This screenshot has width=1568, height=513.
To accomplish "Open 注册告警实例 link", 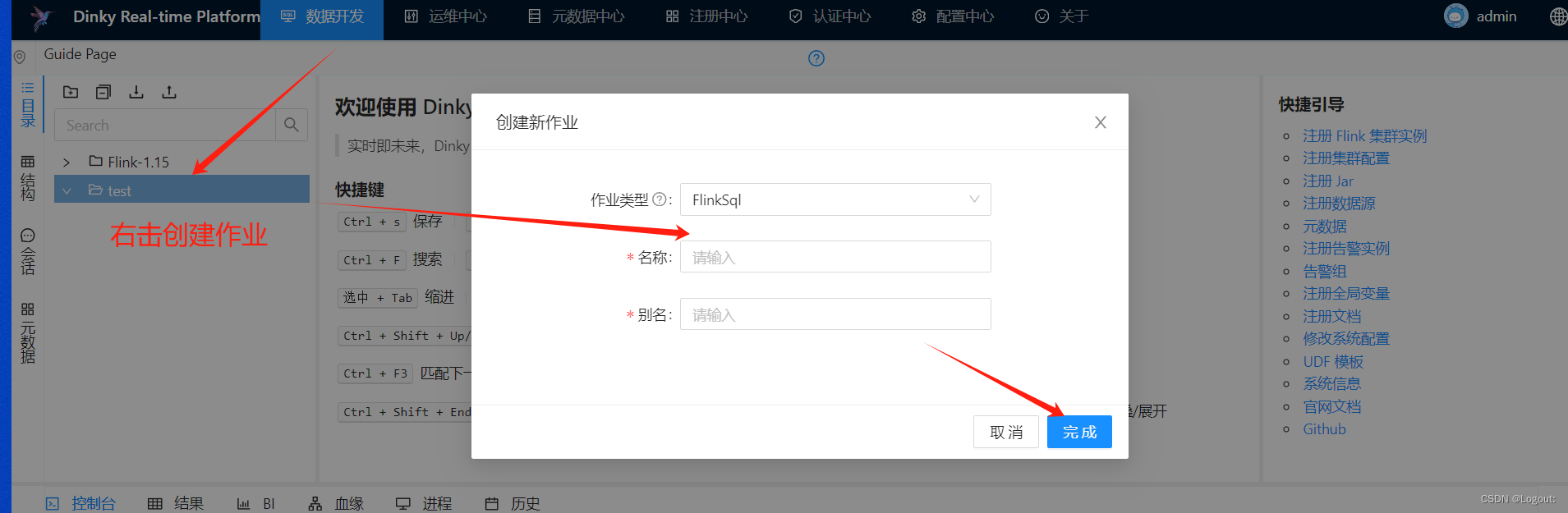I will point(1345,248).
